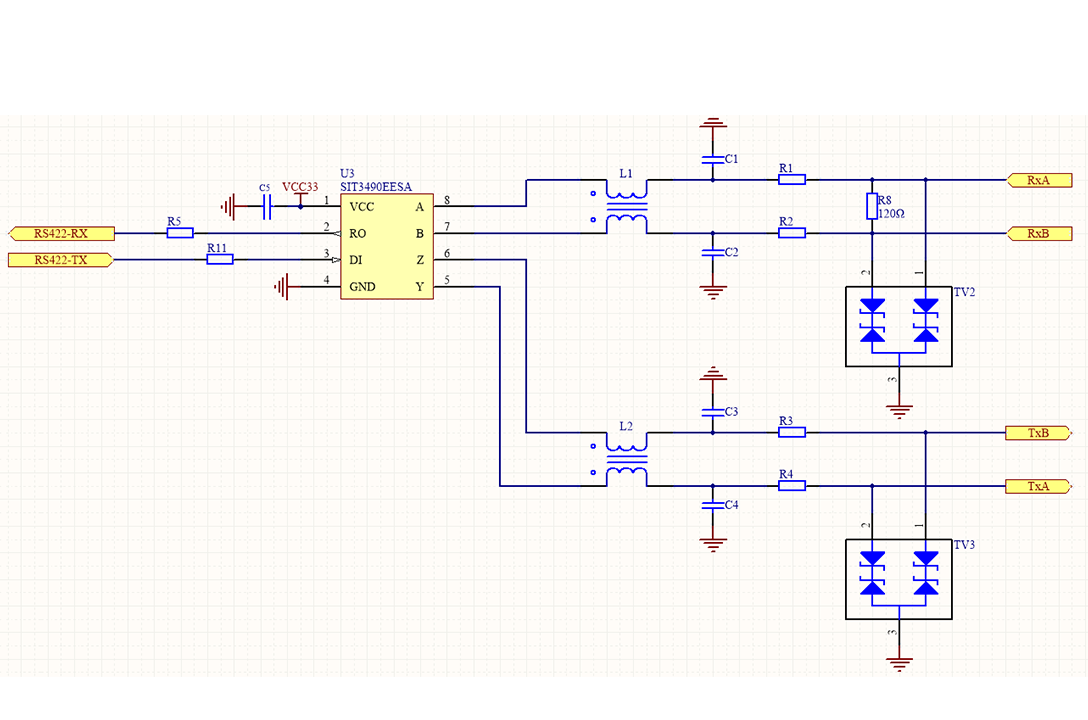
Task: Click the SIT3490EESA part name text
Action: tap(374, 187)
